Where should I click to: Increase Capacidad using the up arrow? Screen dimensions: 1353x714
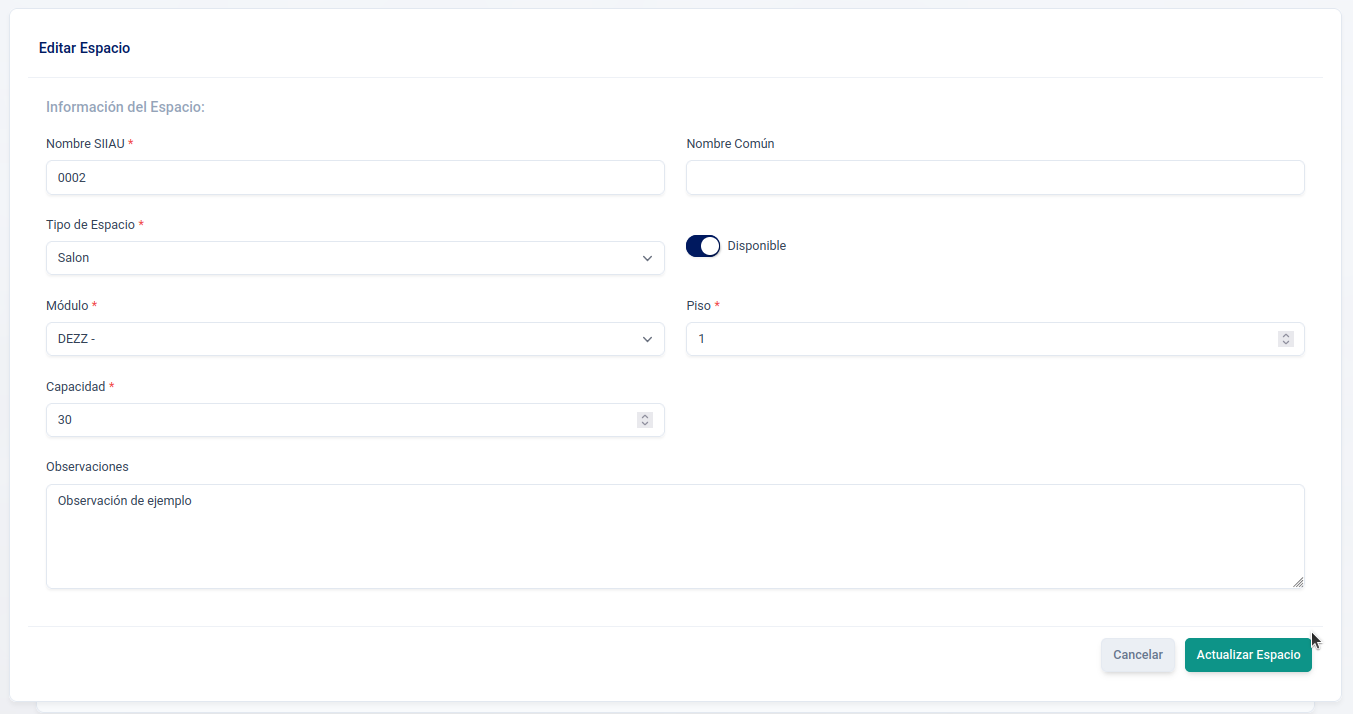[x=645, y=416]
